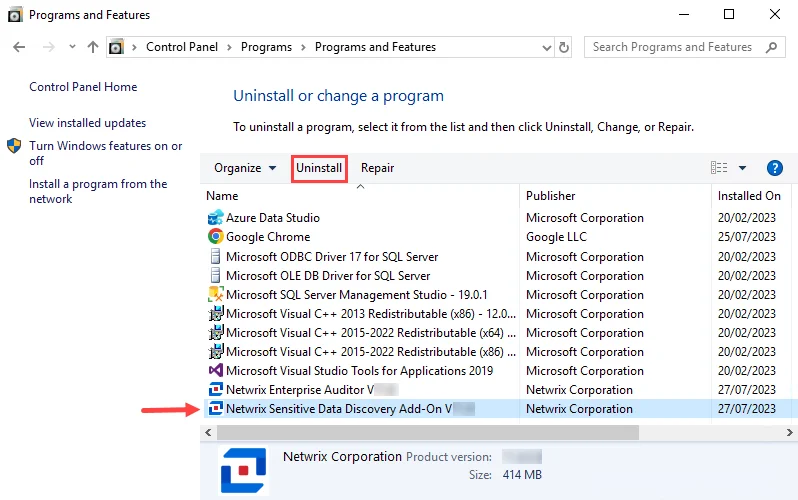
Task: Open the recent locations dropdown arrow
Action: point(72,47)
